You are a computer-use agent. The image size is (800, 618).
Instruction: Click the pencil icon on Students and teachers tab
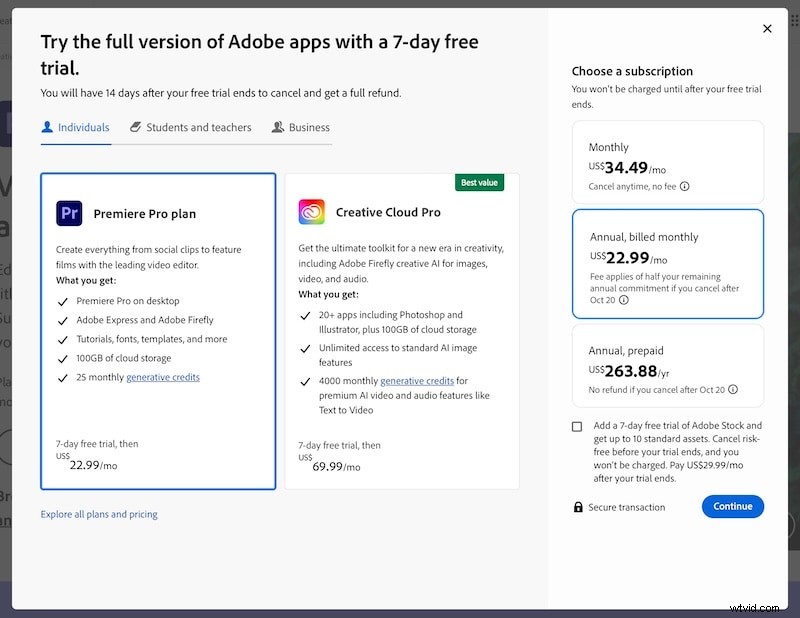click(134, 127)
